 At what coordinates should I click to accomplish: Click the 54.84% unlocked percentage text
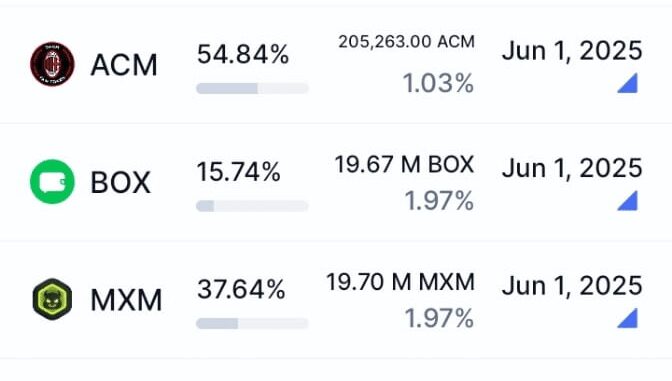coord(243,54)
